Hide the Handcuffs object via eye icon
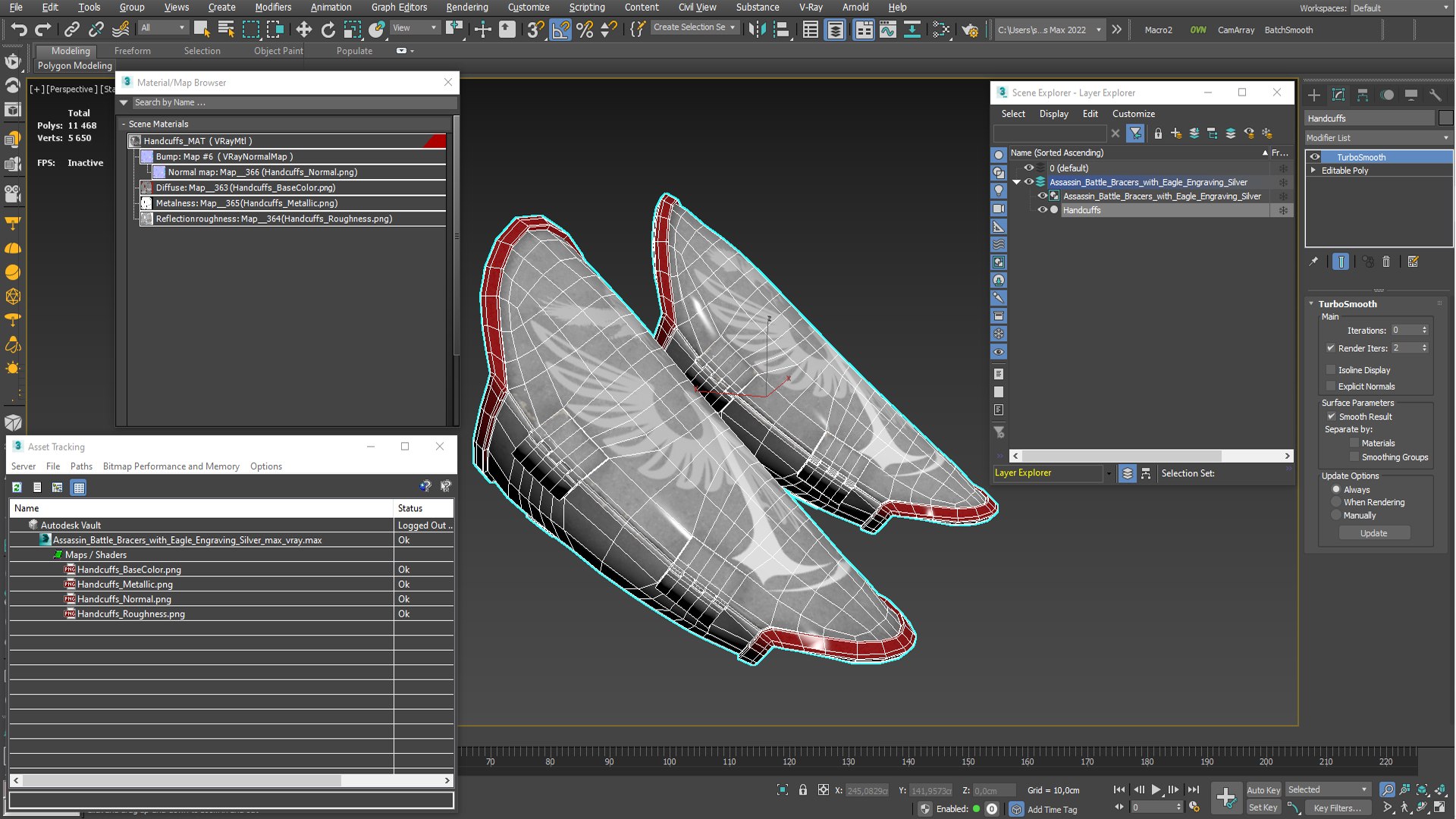Screen dimensions: 1456x819 tap(1042, 210)
